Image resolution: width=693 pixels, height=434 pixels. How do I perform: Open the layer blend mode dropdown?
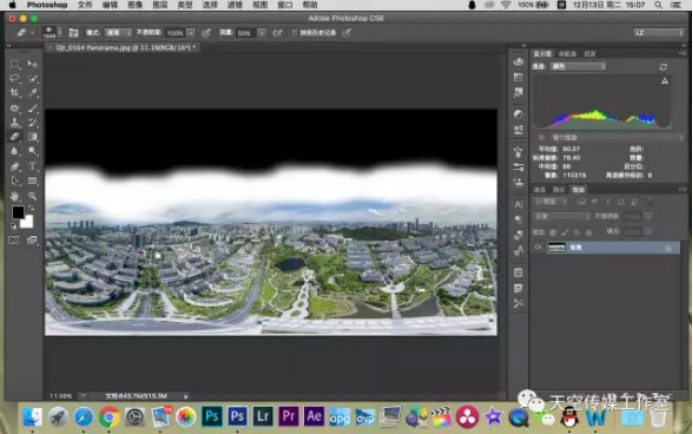562,215
